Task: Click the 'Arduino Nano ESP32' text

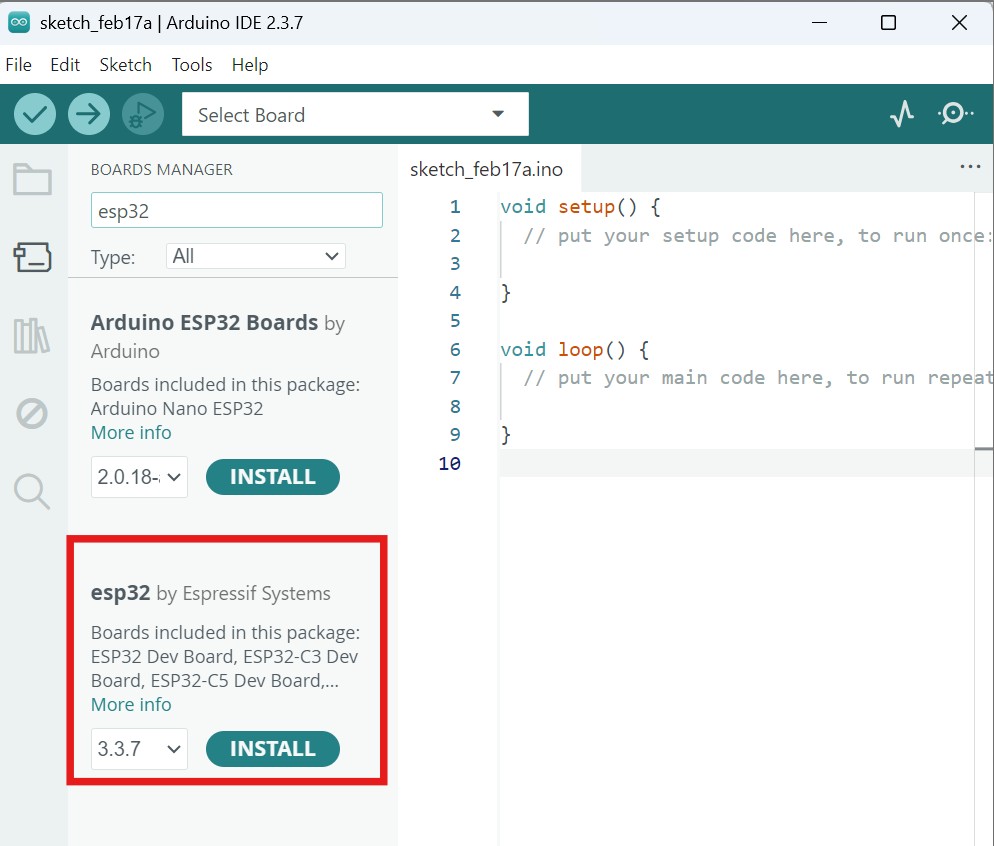Action: click(x=177, y=409)
